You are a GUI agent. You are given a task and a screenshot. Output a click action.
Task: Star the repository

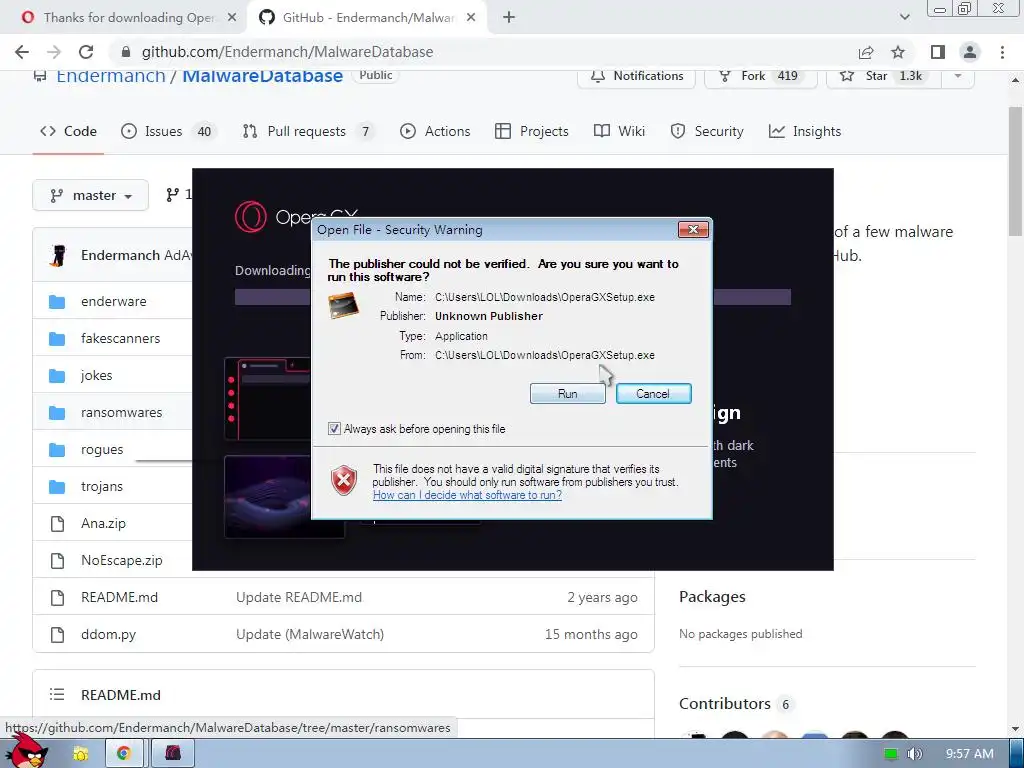click(x=884, y=76)
